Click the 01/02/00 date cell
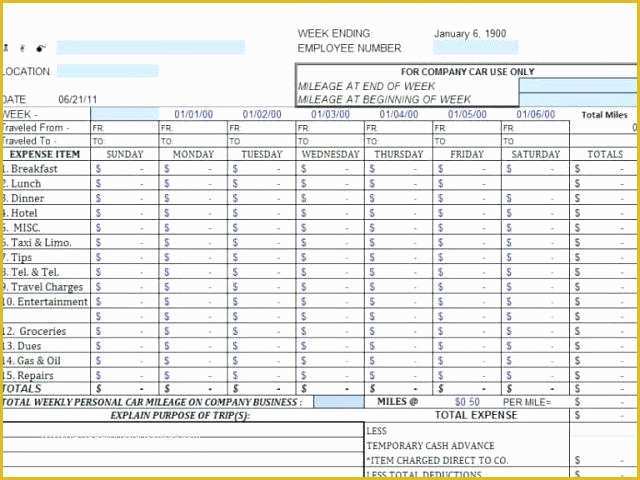The width and height of the screenshot is (640, 480). point(262,114)
